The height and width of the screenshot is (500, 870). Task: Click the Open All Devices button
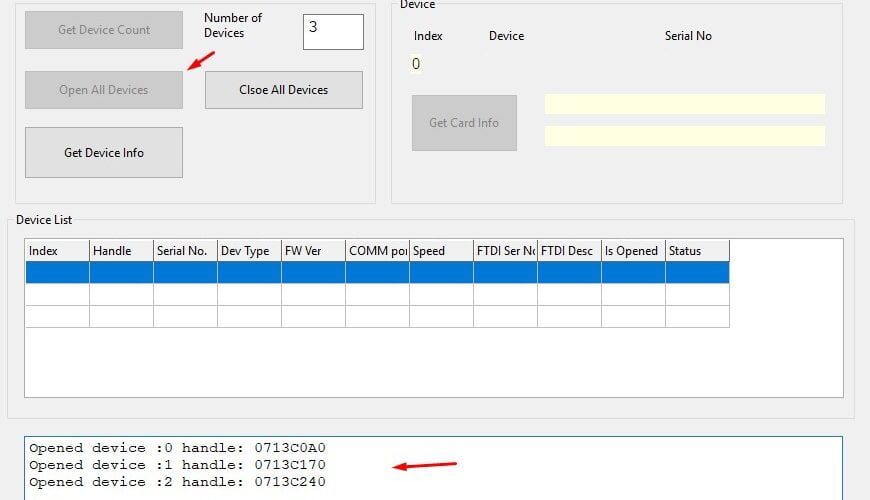104,90
